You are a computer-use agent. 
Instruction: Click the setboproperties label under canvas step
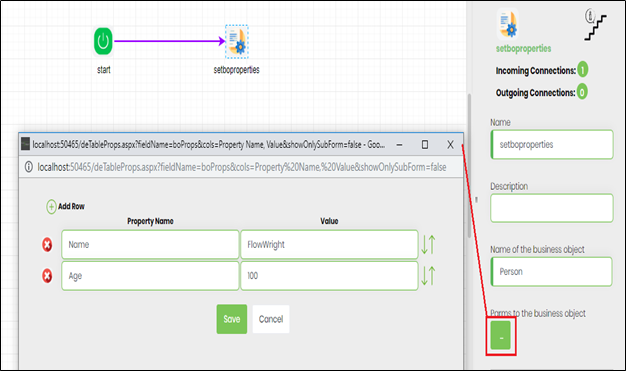236,70
